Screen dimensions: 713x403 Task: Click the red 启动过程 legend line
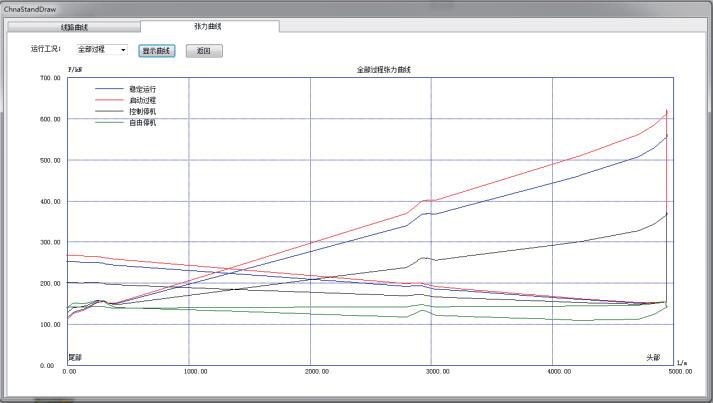[x=109, y=100]
